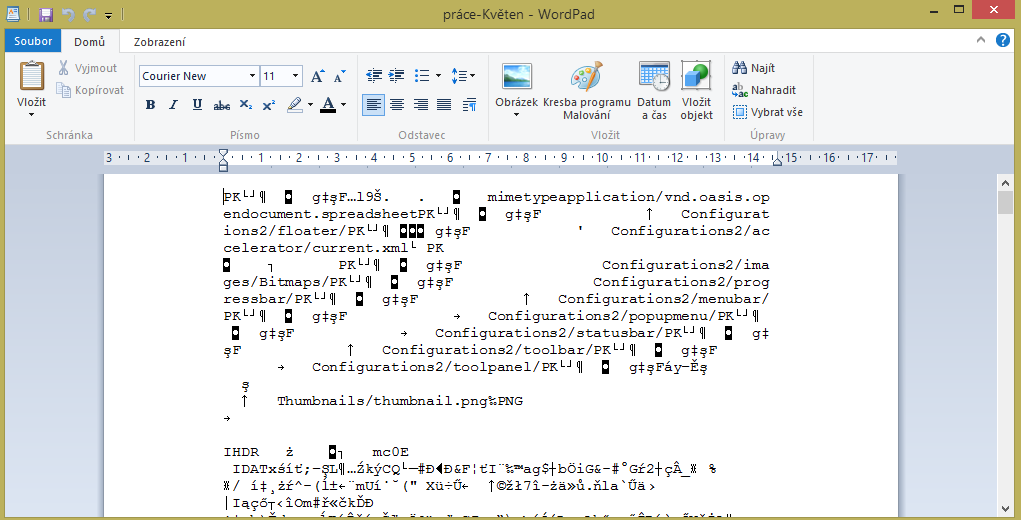The width and height of the screenshot is (1021, 520).
Task: Toggle italic formatting
Action: tap(173, 105)
